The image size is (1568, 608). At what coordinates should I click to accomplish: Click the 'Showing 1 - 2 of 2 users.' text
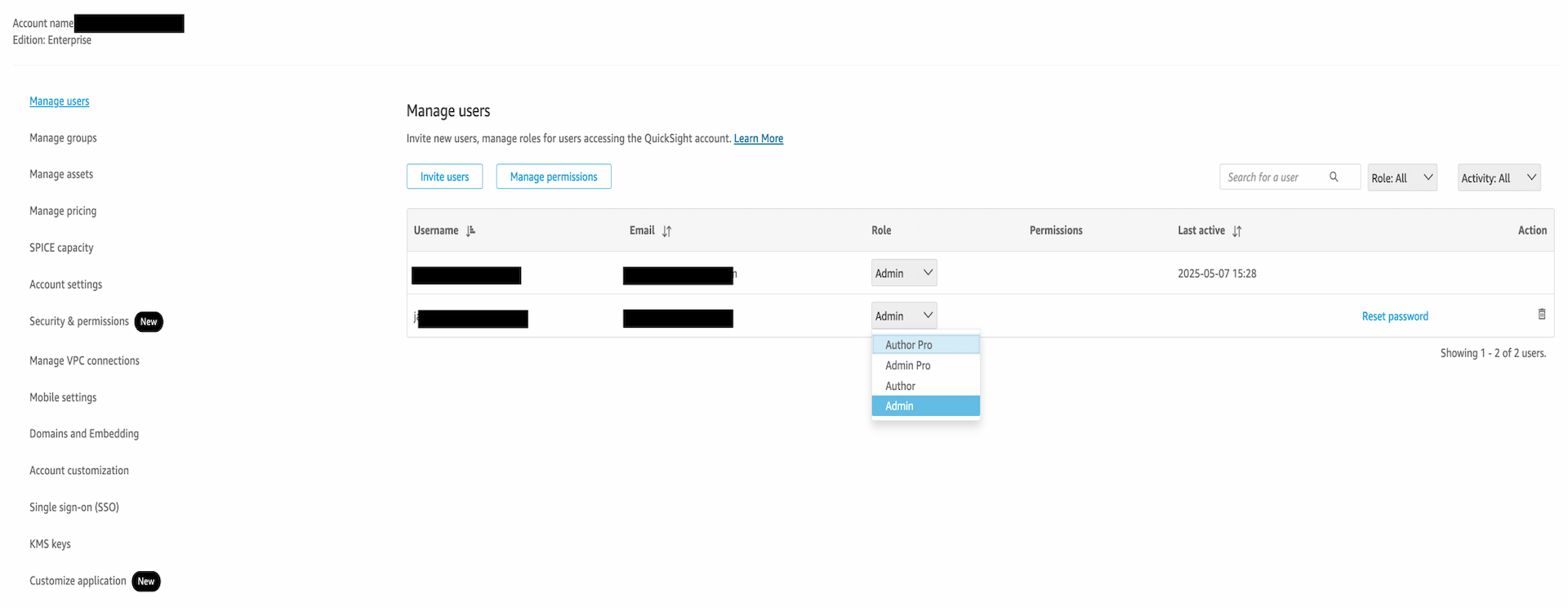(x=1493, y=353)
